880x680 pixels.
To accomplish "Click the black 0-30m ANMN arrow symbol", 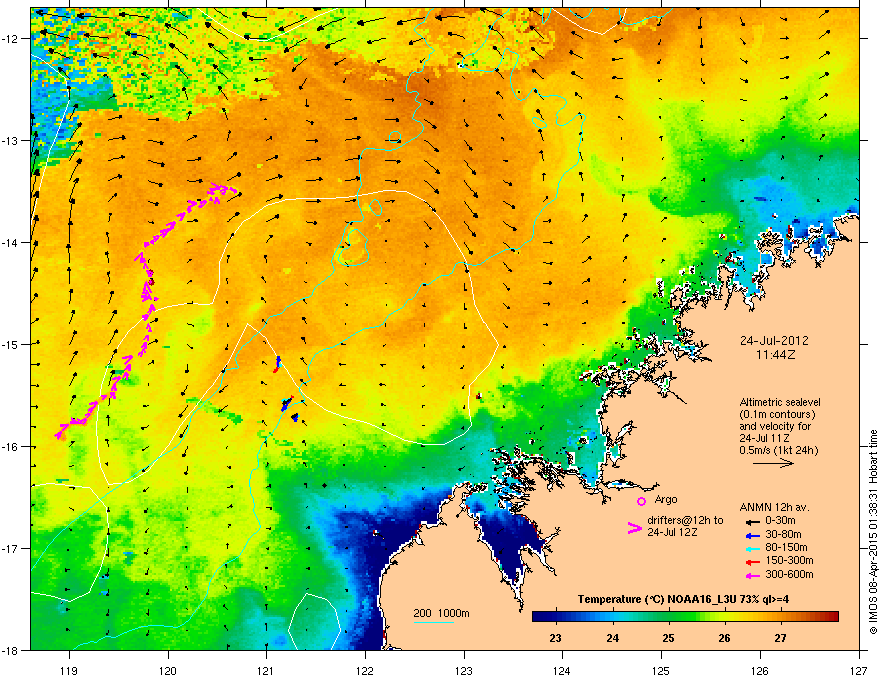I will (751, 521).
